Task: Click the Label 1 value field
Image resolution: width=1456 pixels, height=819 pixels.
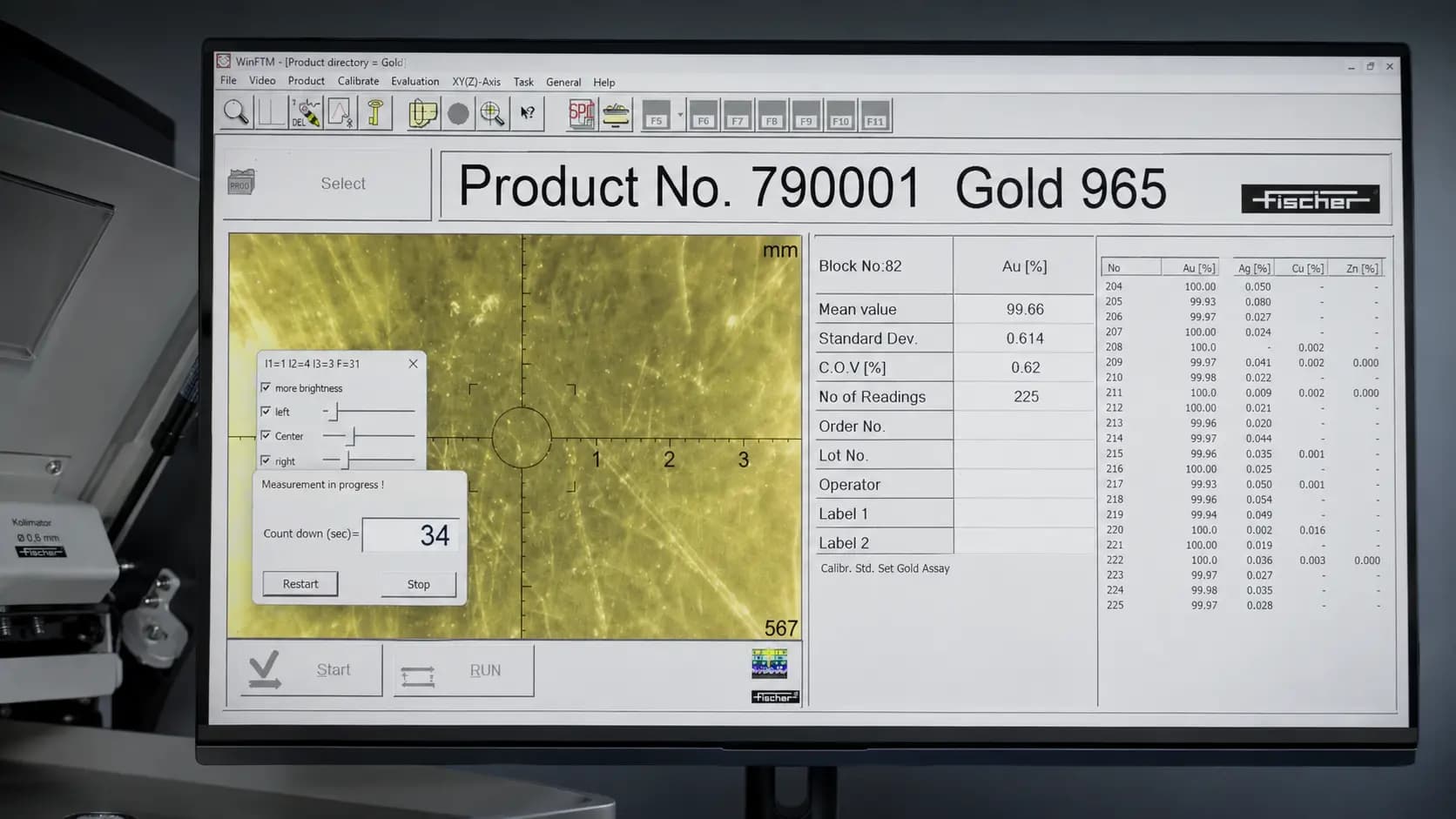Action: click(1024, 514)
